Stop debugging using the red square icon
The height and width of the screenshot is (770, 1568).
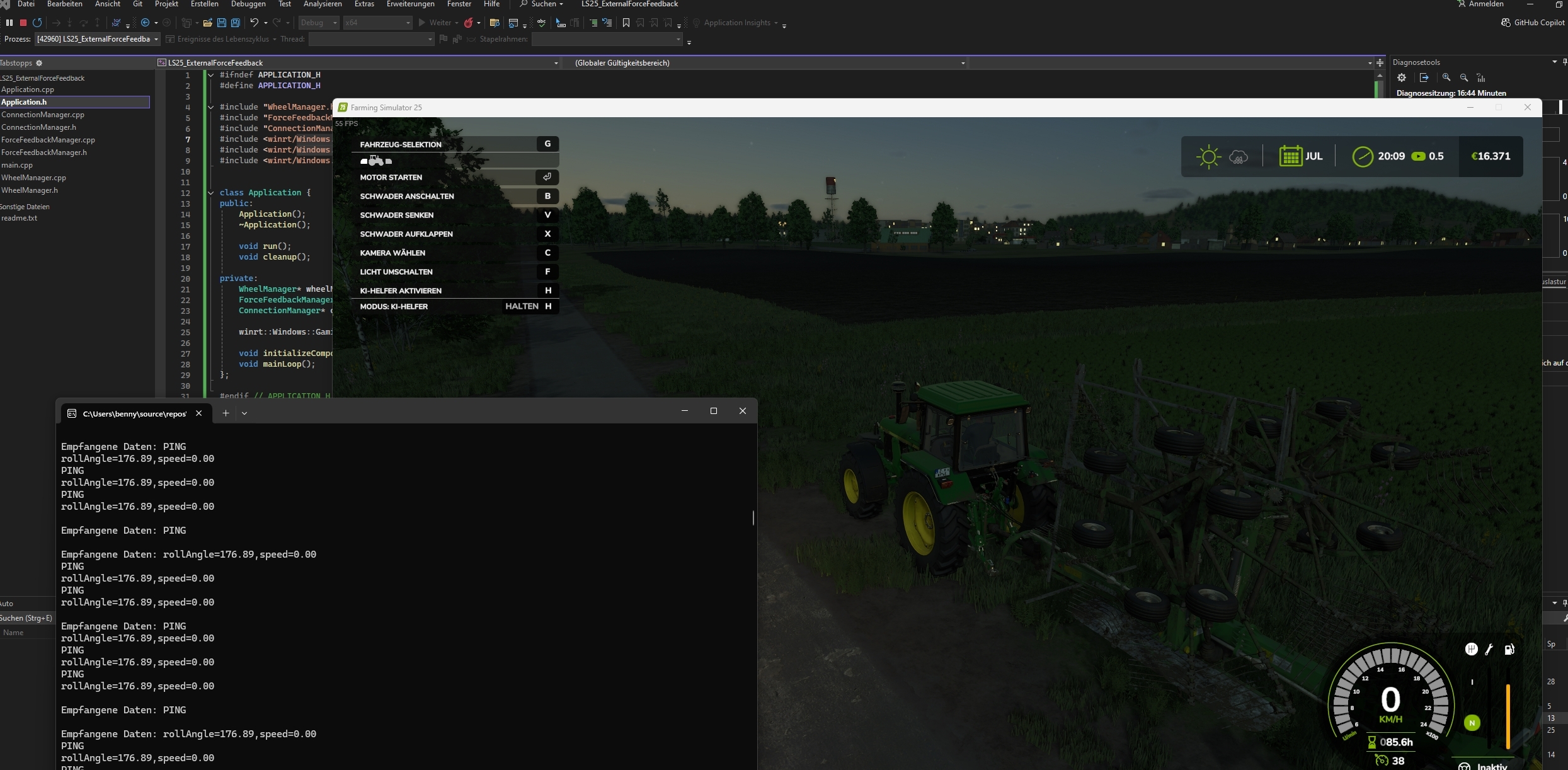(23, 23)
